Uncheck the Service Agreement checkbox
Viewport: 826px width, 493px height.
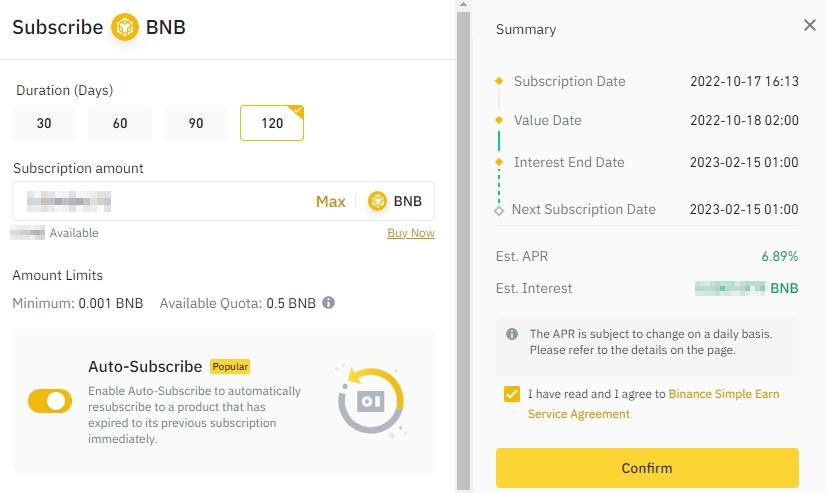click(x=512, y=394)
